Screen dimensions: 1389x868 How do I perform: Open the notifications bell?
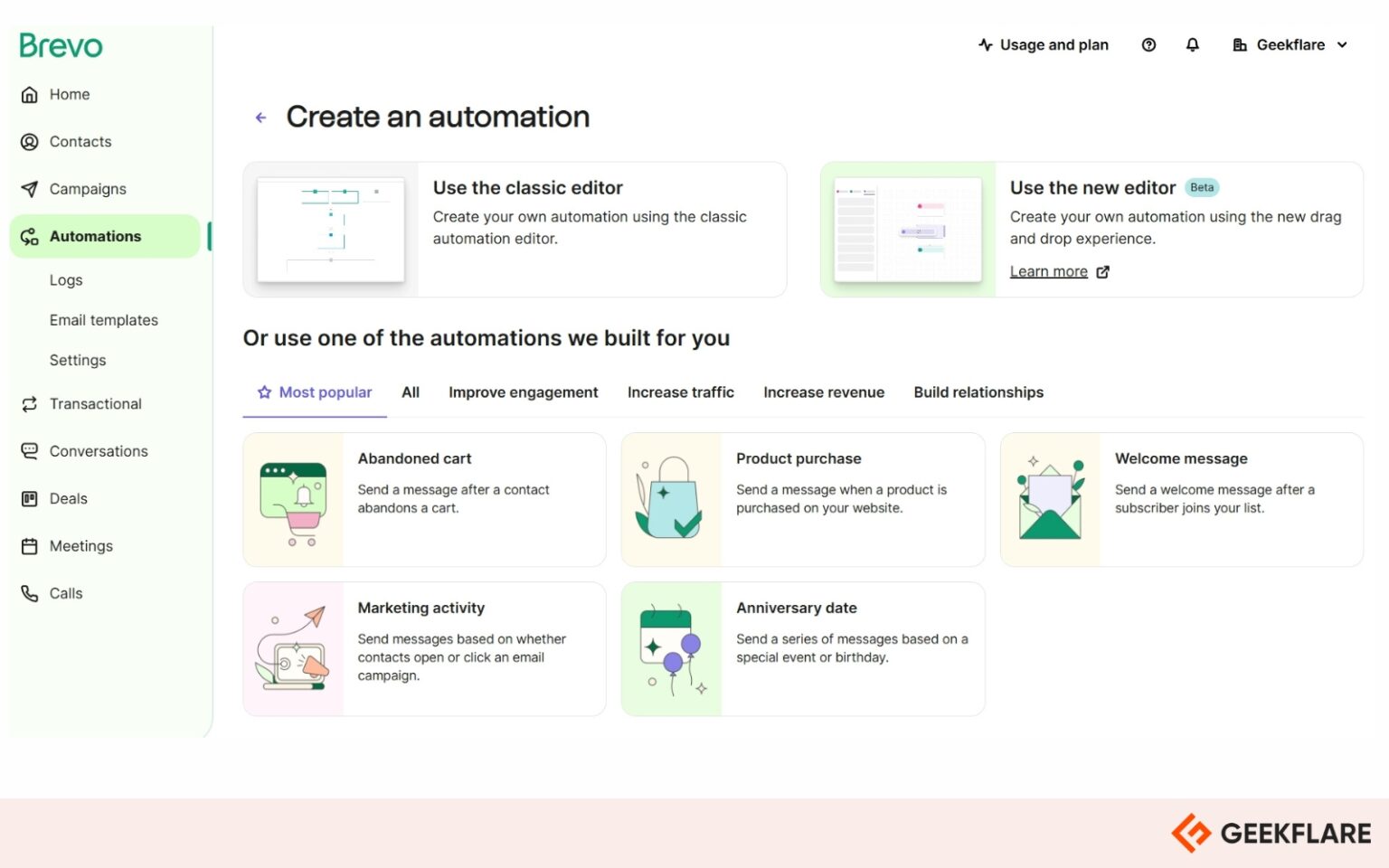pyautogui.click(x=1193, y=45)
